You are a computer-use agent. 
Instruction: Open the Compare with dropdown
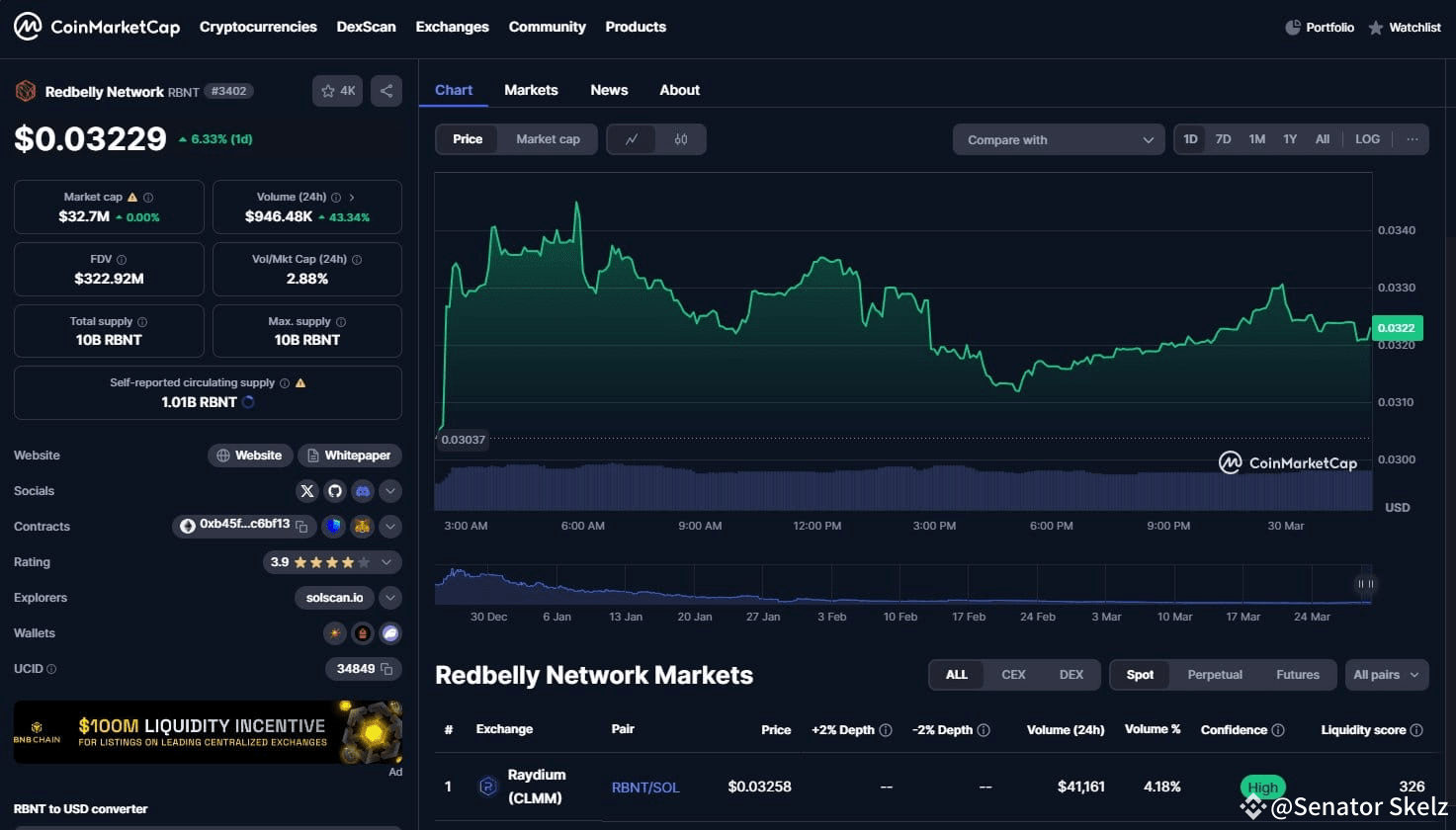point(1058,139)
